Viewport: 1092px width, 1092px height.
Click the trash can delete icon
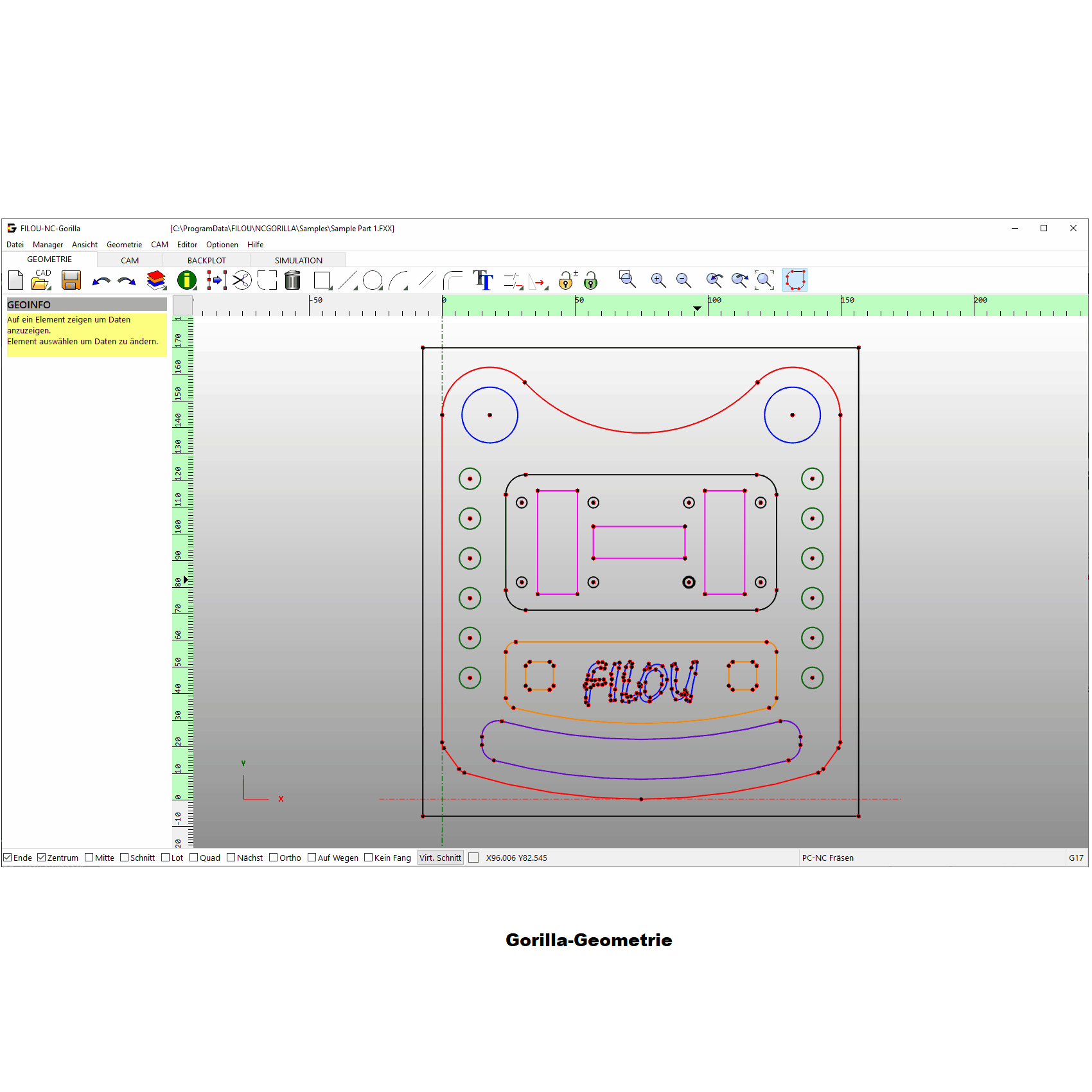pyautogui.click(x=292, y=281)
